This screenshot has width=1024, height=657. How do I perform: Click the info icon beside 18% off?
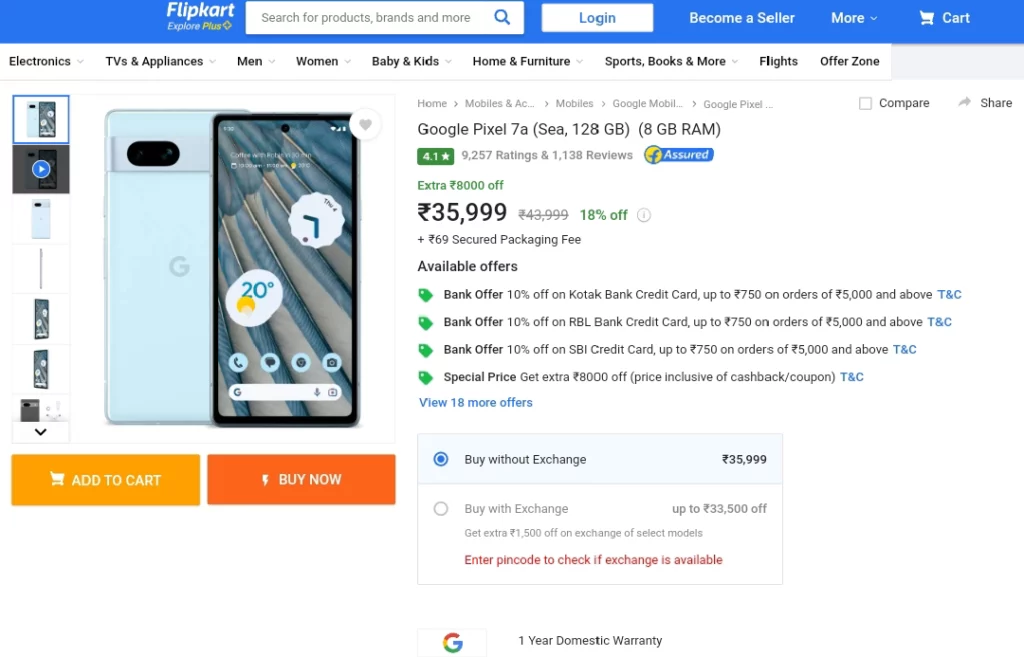(644, 215)
